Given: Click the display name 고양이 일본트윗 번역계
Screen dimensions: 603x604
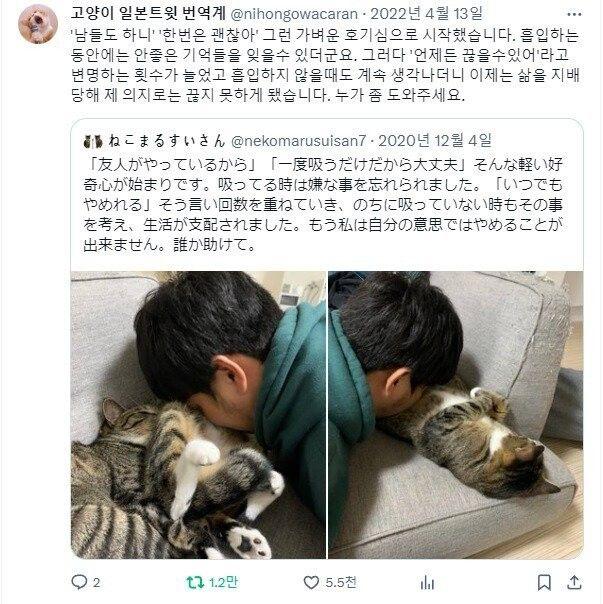Looking at the screenshot, I should click(148, 13).
